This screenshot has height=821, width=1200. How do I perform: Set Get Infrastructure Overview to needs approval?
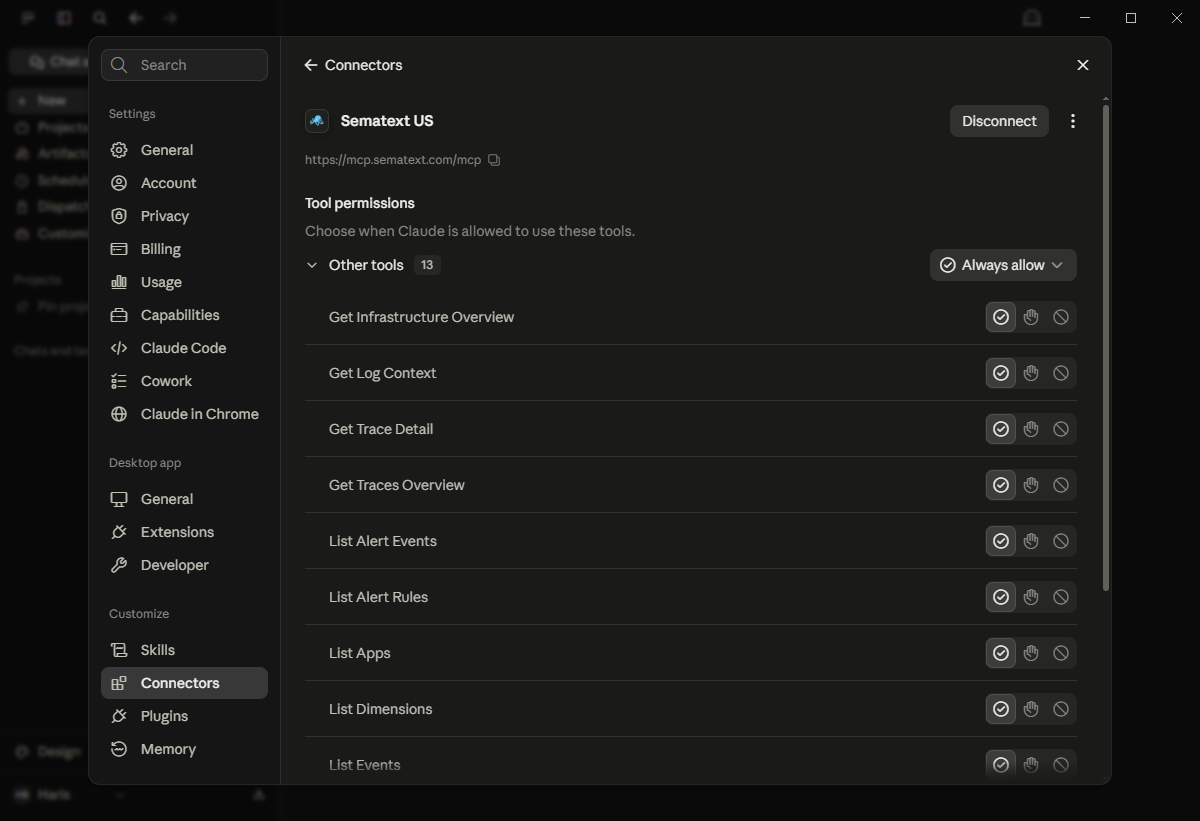pos(1031,317)
